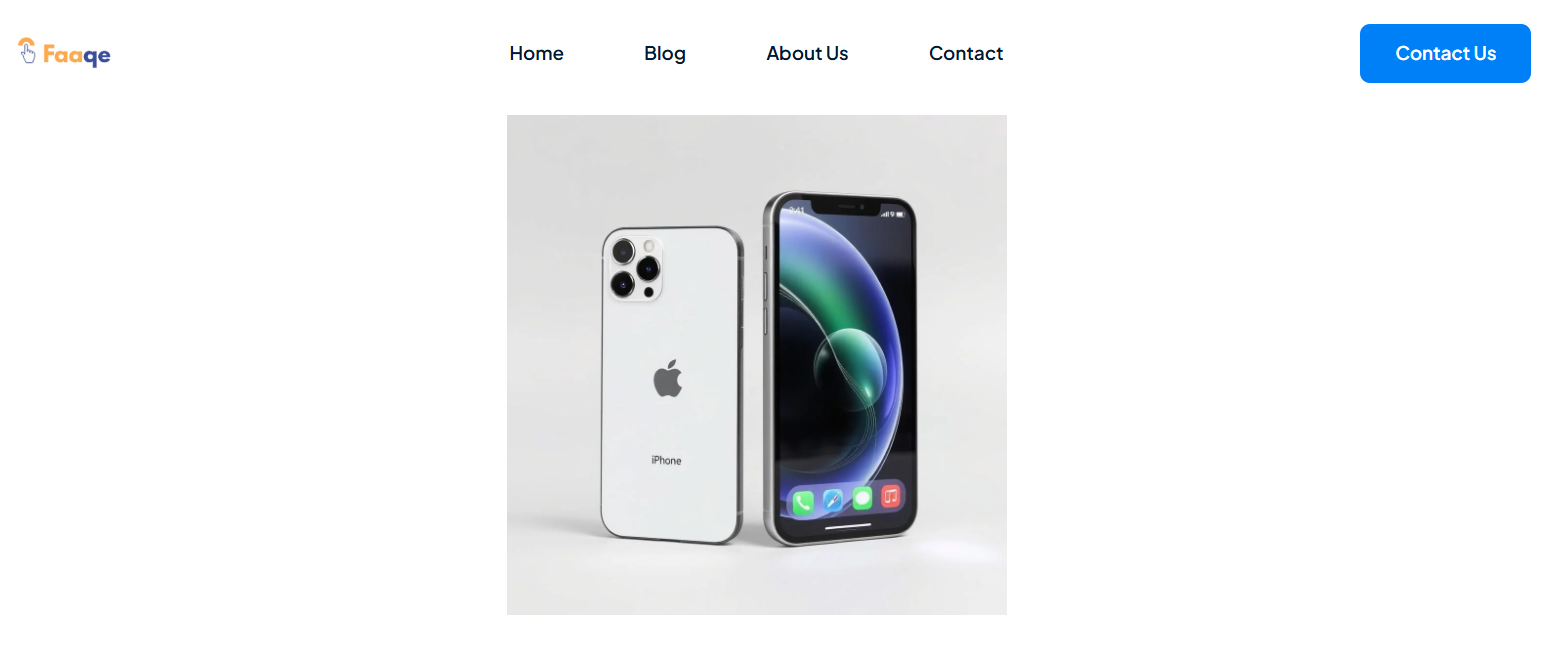Click the Faaqe logo text
1547x651 pixels.
click(77, 55)
